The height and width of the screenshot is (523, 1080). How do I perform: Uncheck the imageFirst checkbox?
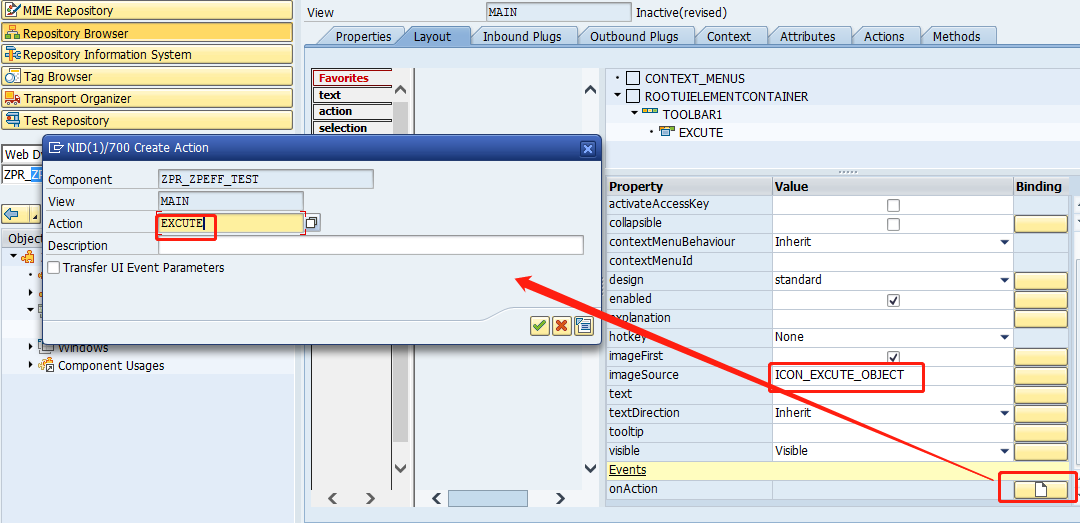pos(893,357)
